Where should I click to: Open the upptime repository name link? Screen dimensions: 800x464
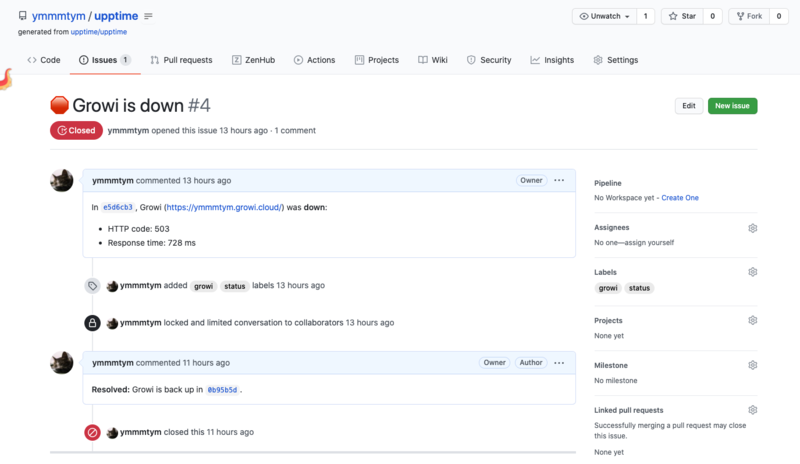click(116, 16)
